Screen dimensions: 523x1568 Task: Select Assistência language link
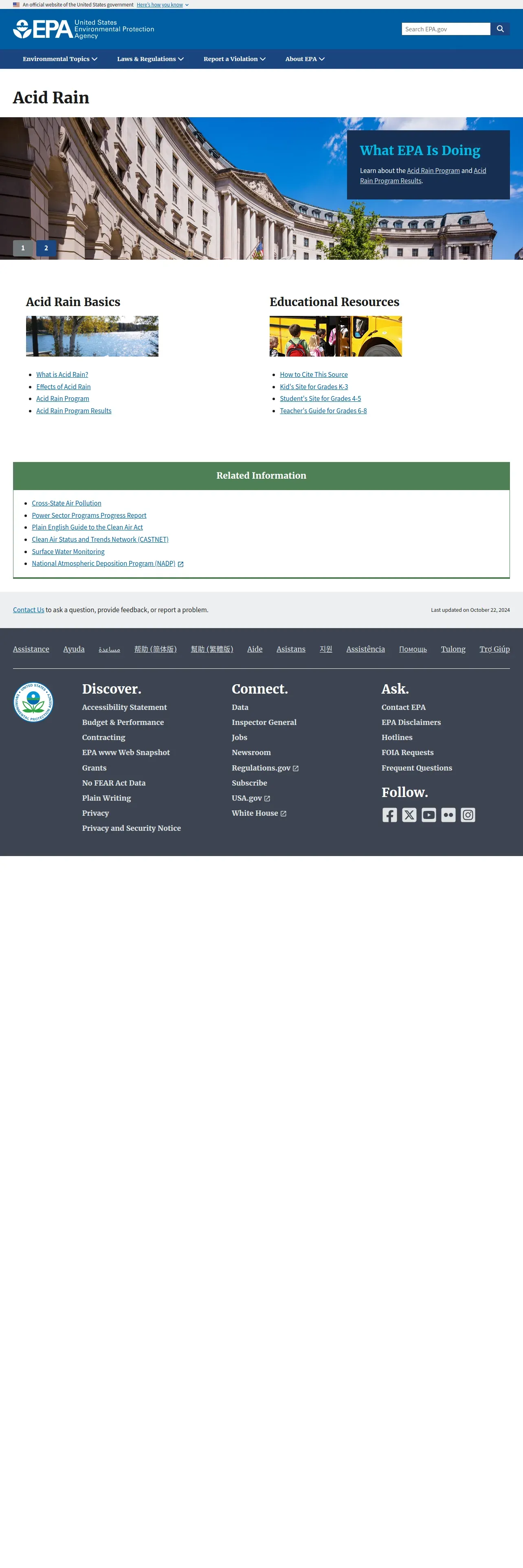(365, 650)
